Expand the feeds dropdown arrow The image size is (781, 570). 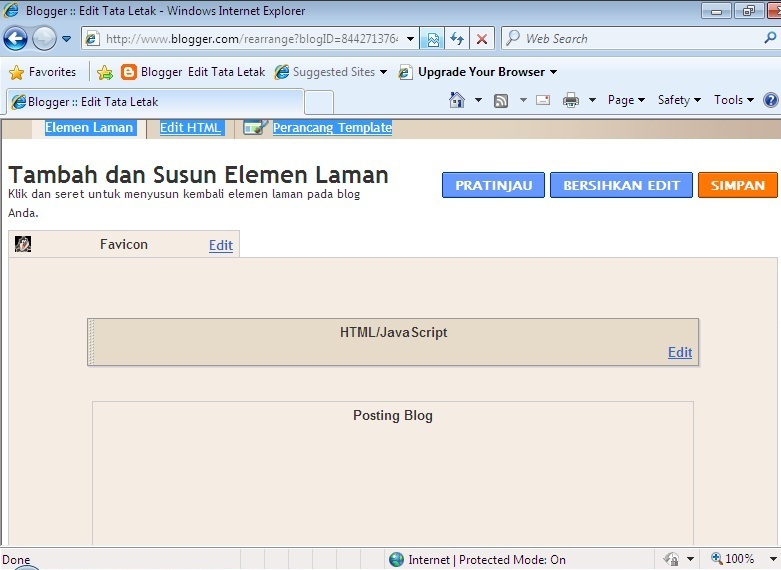point(523,100)
